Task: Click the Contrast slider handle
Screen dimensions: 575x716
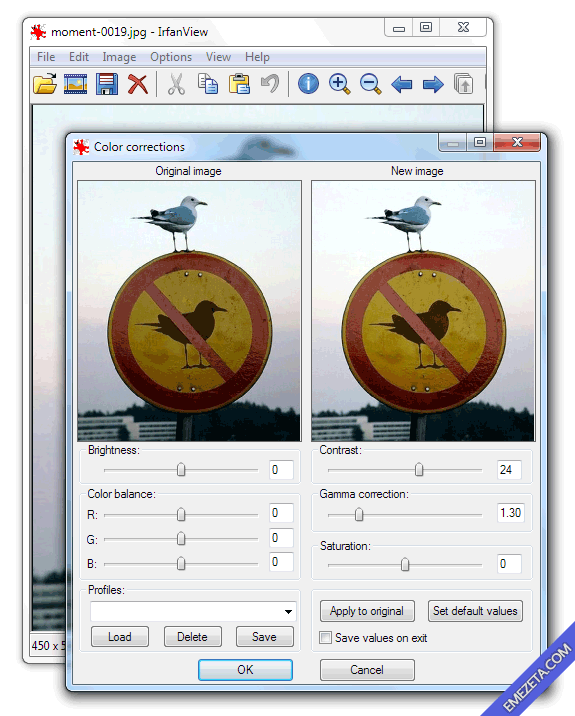Action: pyautogui.click(x=419, y=469)
